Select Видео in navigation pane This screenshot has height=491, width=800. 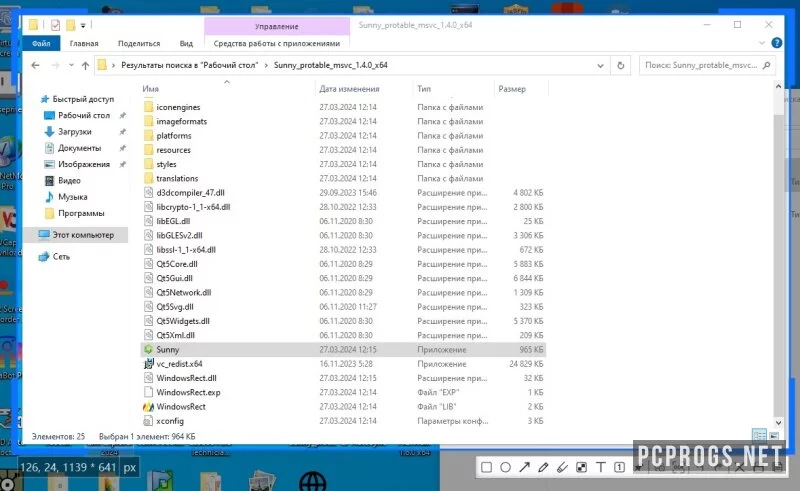coord(69,181)
